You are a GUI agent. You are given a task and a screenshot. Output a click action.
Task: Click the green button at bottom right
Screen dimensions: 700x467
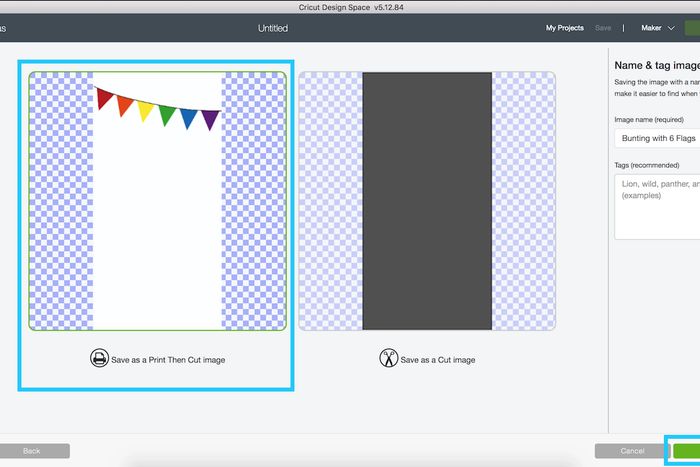(686, 451)
